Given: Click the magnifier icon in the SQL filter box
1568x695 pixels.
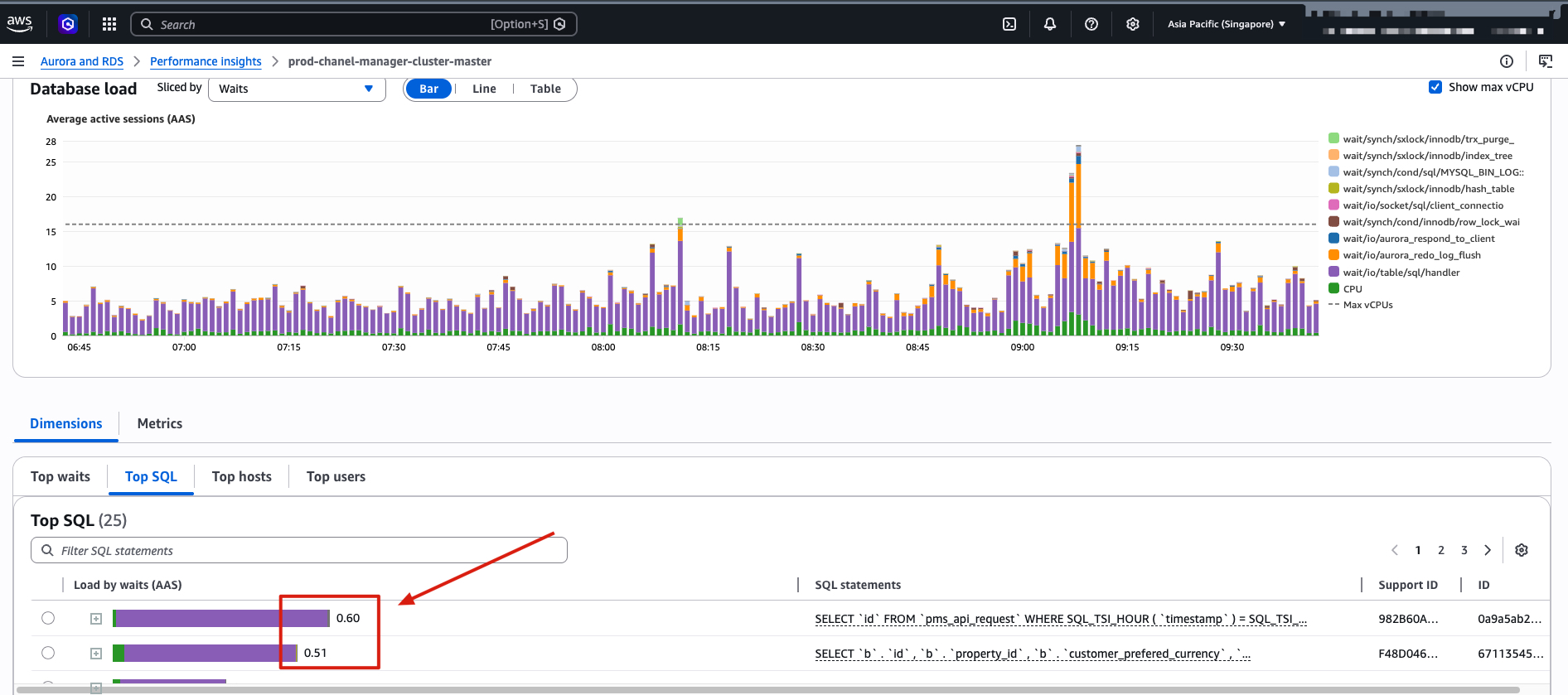Looking at the screenshot, I should pos(47,550).
